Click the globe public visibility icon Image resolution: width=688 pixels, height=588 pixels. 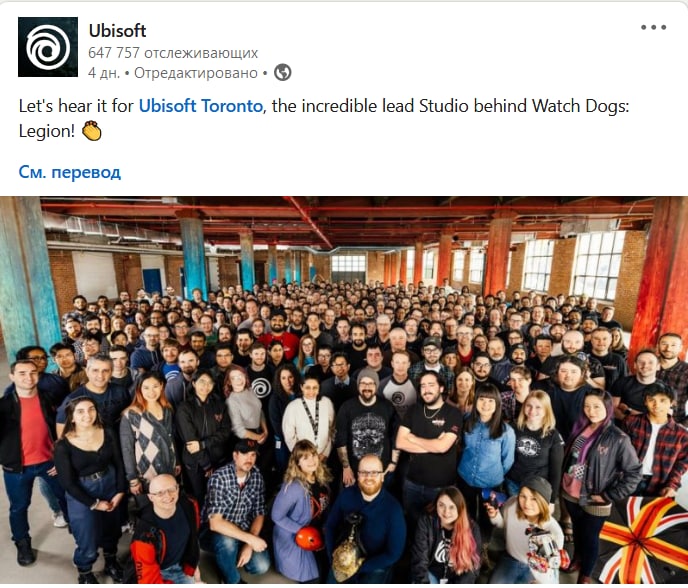(283, 72)
